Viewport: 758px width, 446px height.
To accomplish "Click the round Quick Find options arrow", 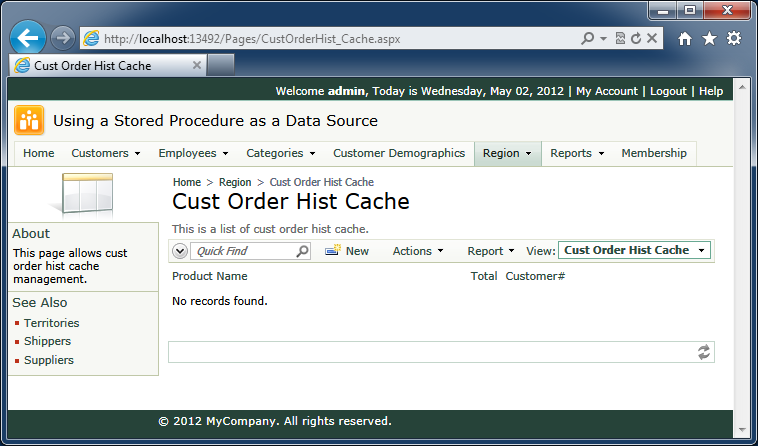I will click(x=180, y=251).
